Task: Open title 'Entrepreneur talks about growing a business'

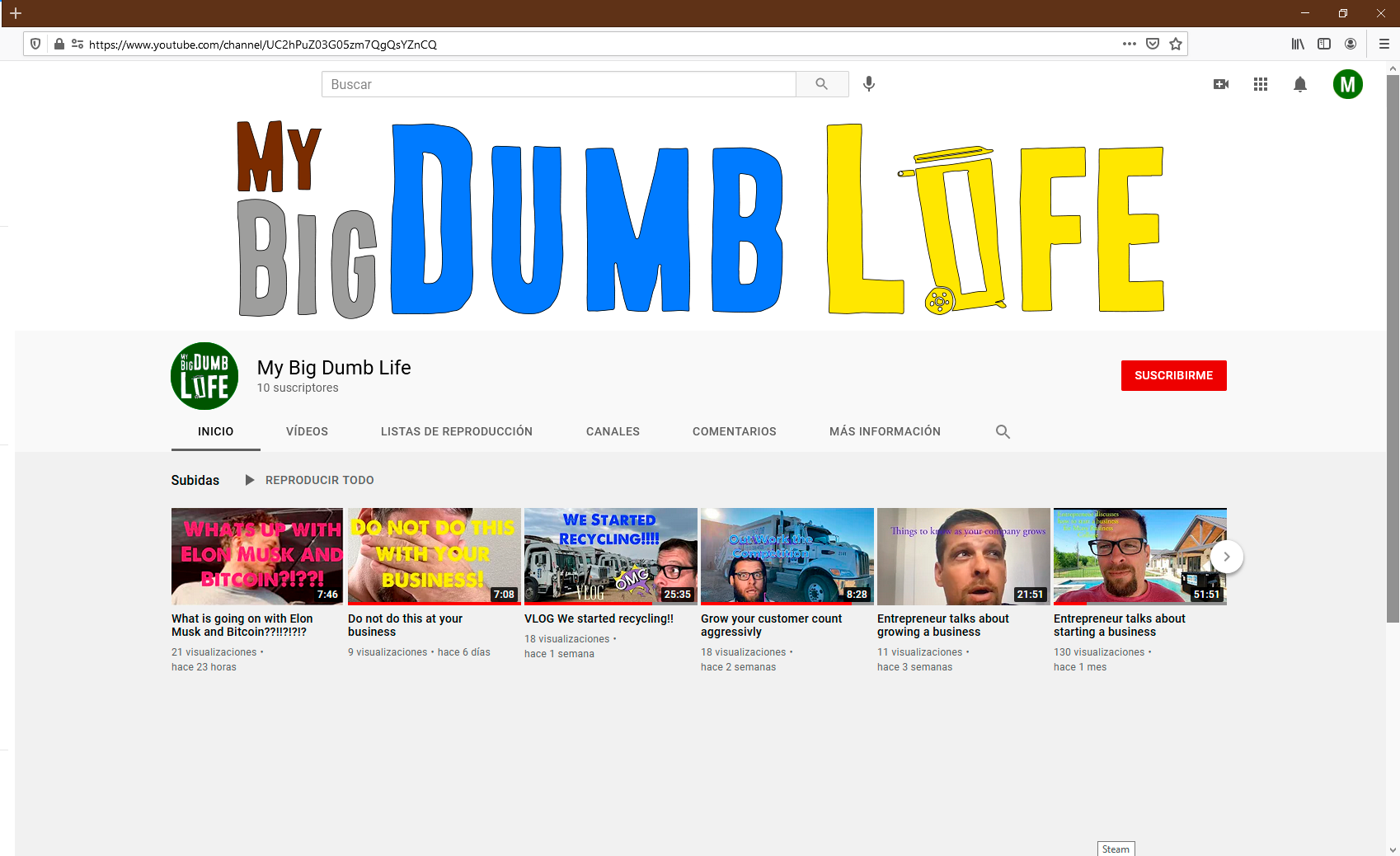Action: coord(943,625)
